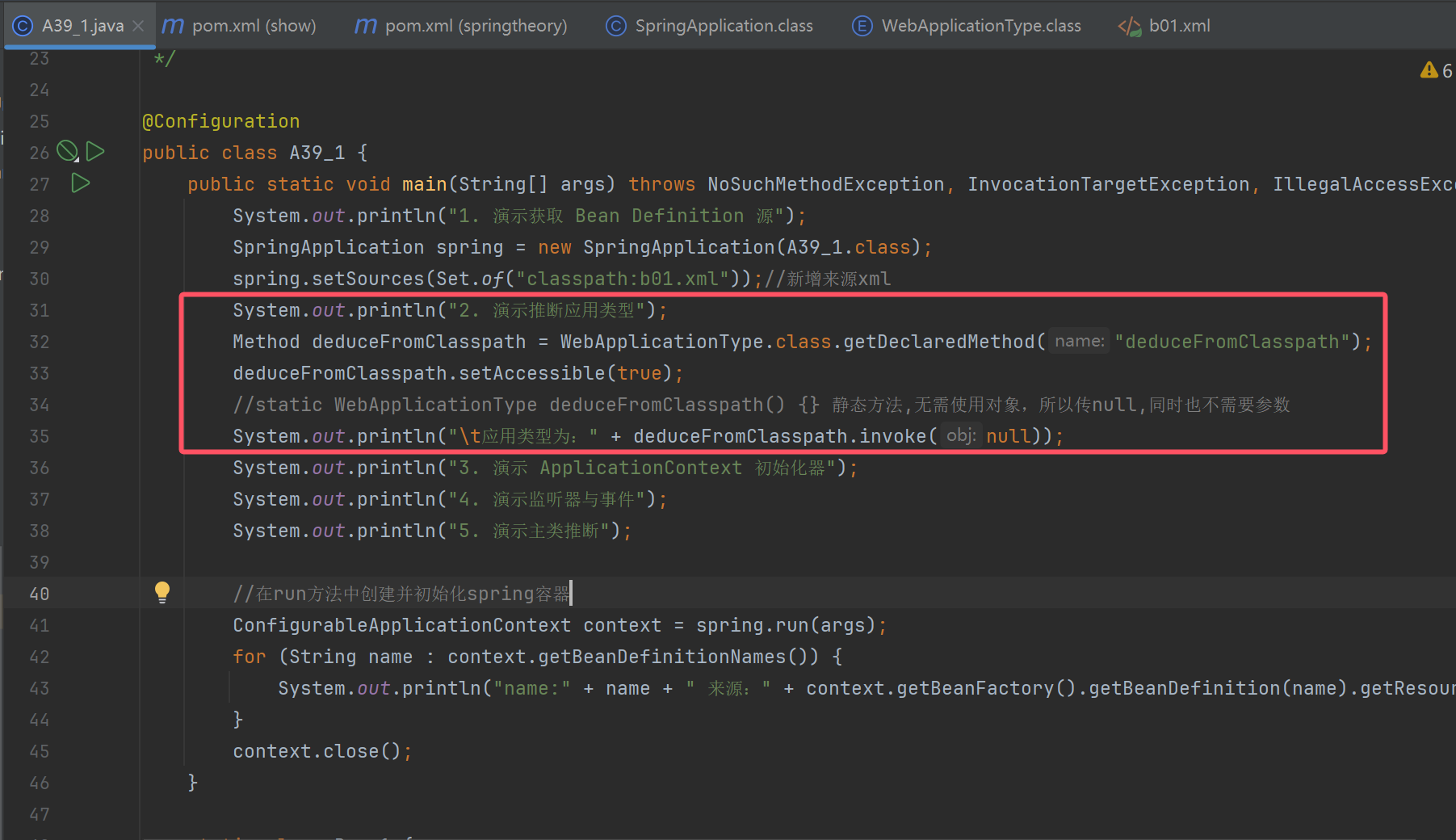The image size is (1456, 840).
Task: Open the warnings indicator showing 6 problems
Action: tap(1436, 71)
